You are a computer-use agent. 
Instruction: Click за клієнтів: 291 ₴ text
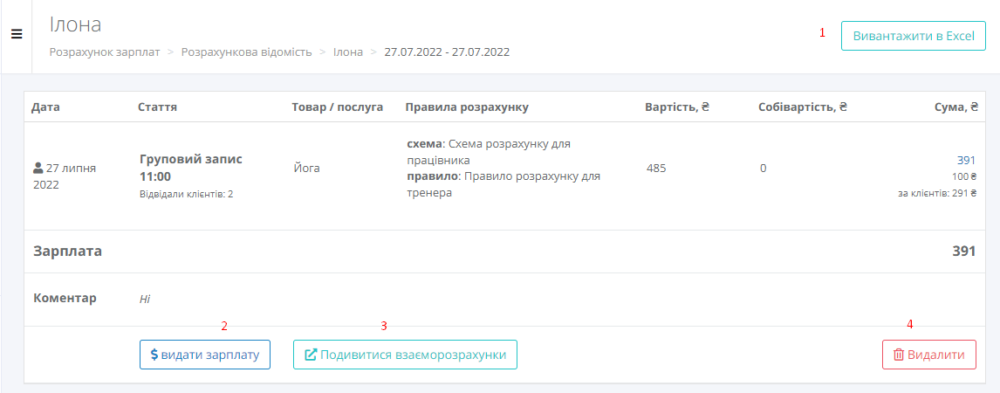(x=937, y=193)
